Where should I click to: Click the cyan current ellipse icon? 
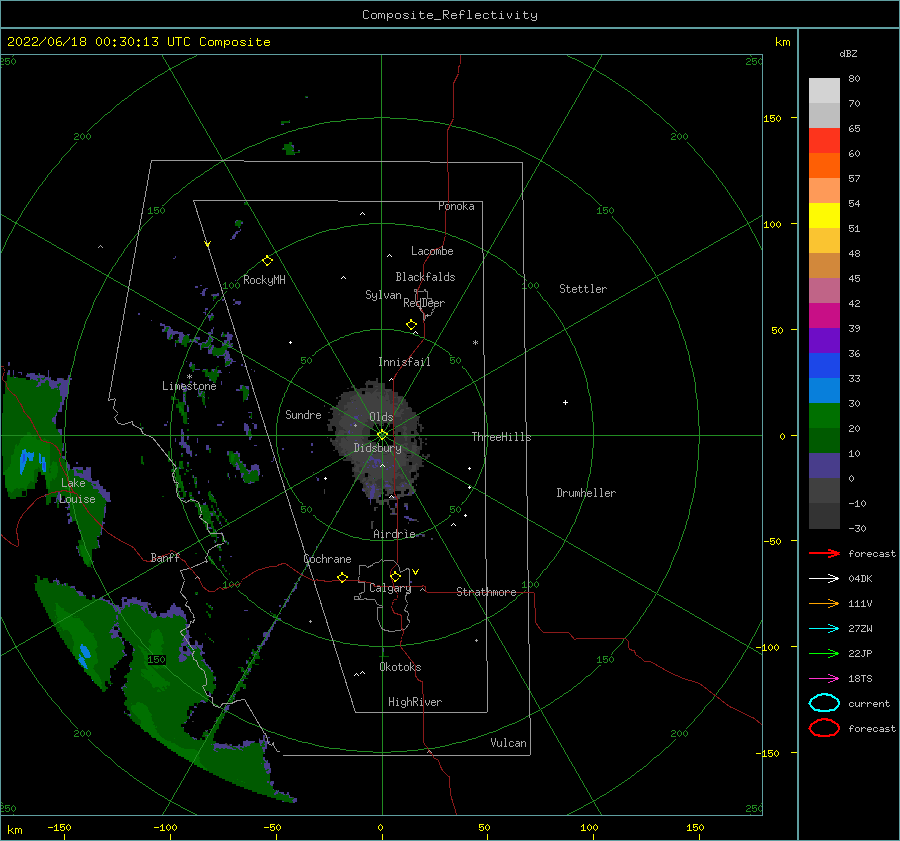tap(824, 703)
